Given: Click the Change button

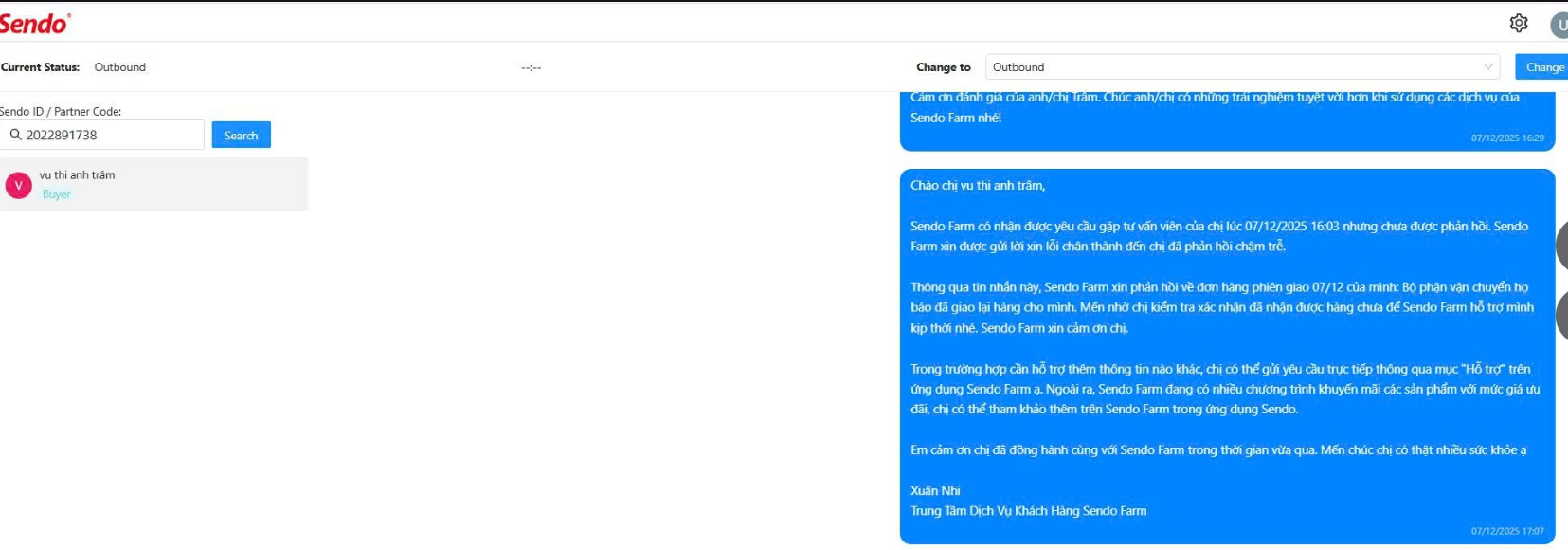Looking at the screenshot, I should [x=1542, y=67].
